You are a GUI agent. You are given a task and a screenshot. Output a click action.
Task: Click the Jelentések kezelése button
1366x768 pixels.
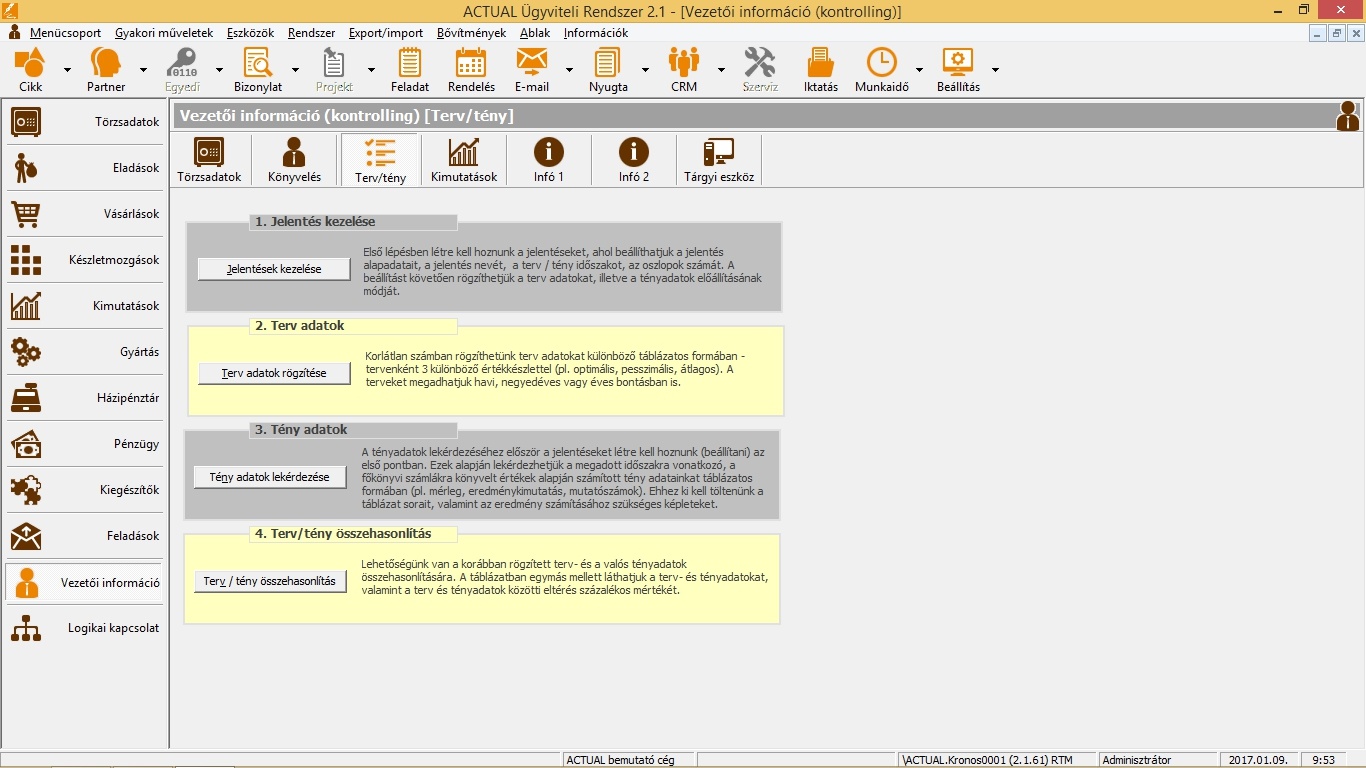[274, 269]
